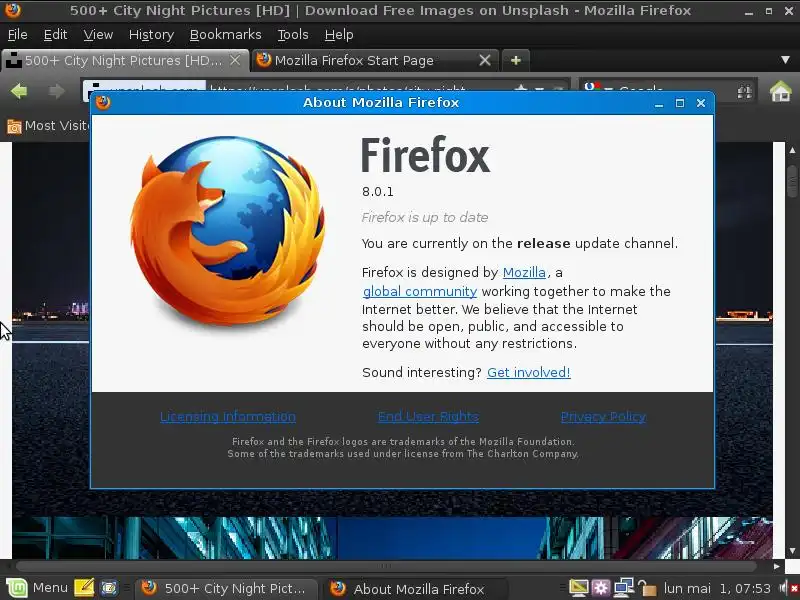The image size is (800, 600).
Task: Click Firefox icon in main window title bar
Action: point(13,10)
